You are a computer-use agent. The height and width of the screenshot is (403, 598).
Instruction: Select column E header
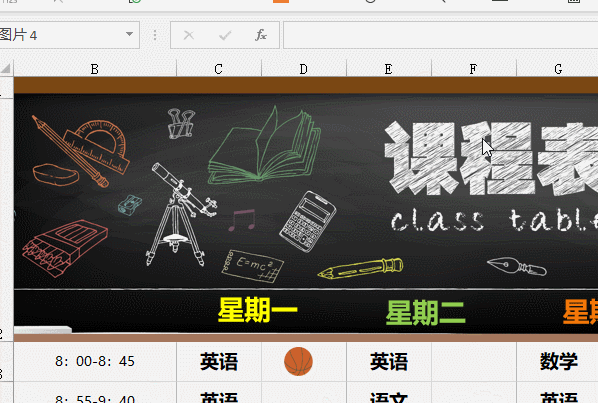click(389, 69)
